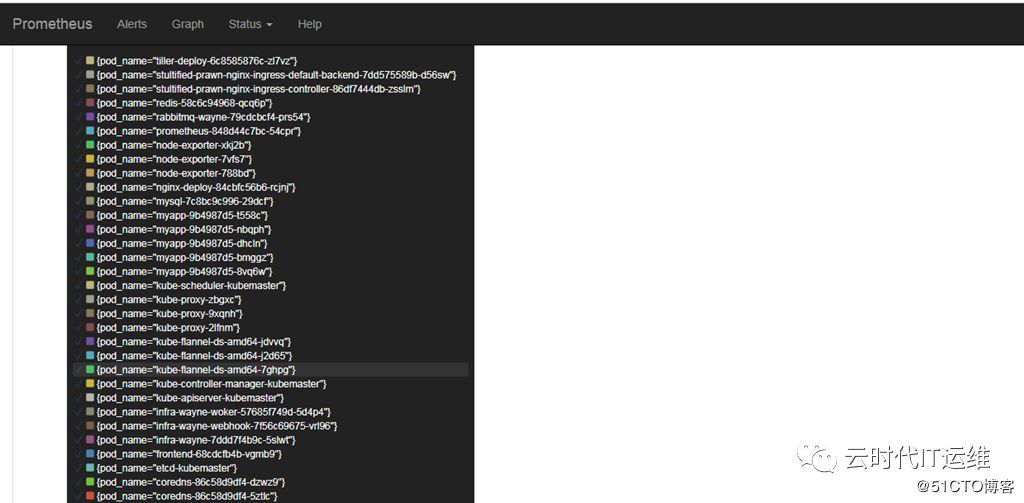Click teal swatch of myapp-9b4987d5-bmggz

point(90,257)
